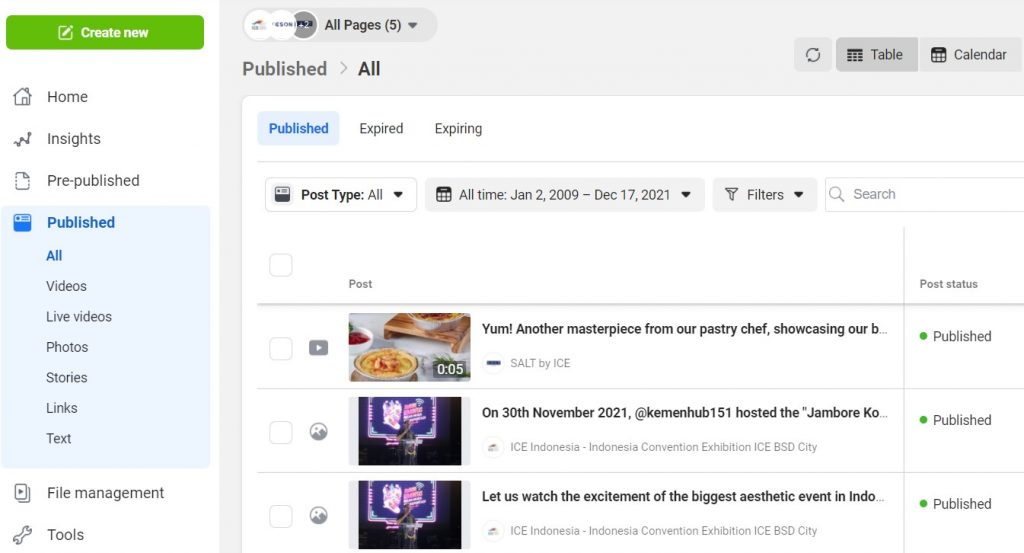Click the Create new button
The image size is (1024, 553).
pos(104,32)
